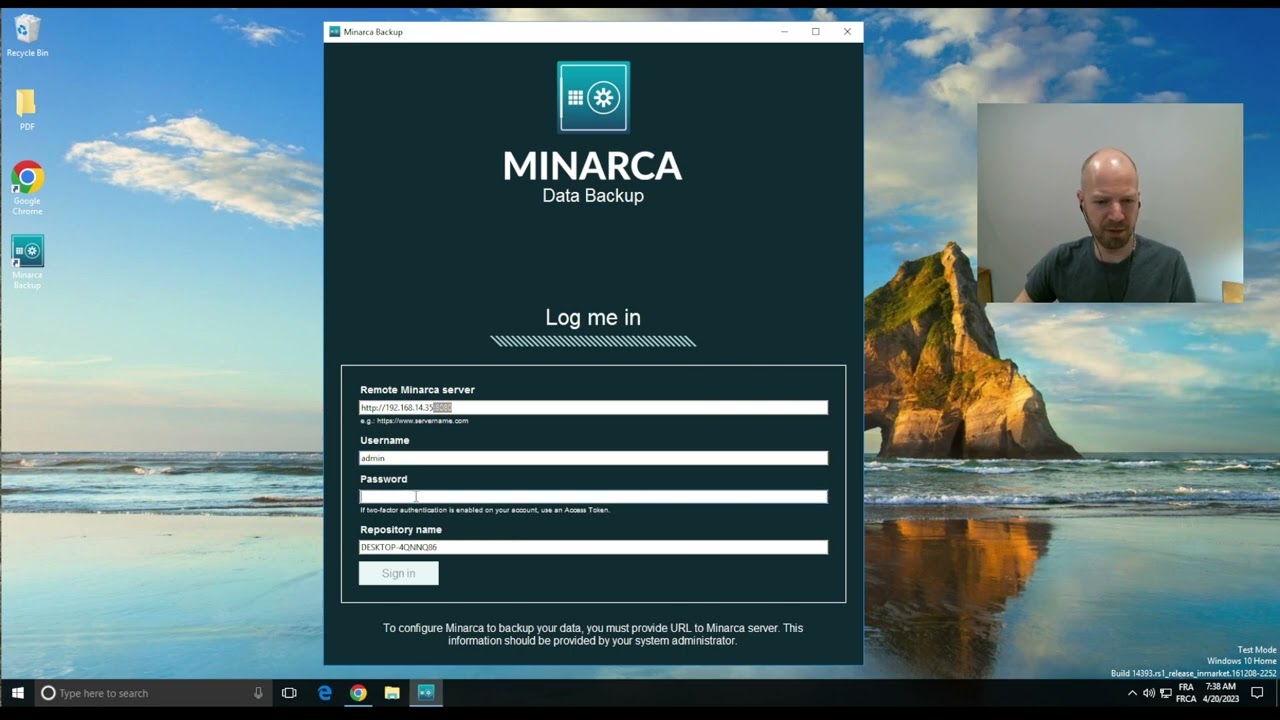Select the PDF folder on desktop
This screenshot has width=1280, height=720.
27,110
